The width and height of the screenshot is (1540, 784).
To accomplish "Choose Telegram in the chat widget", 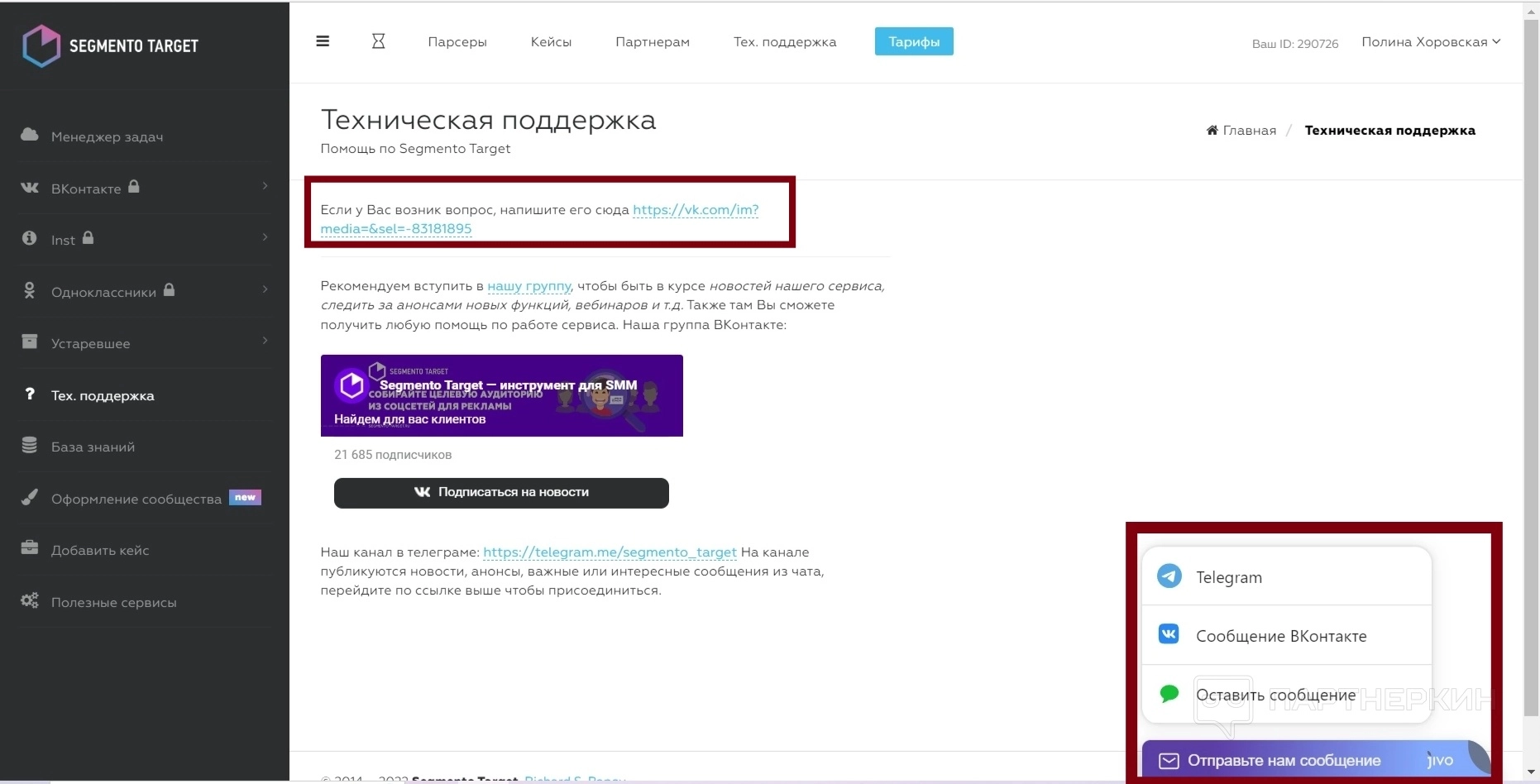I will coord(1286,576).
